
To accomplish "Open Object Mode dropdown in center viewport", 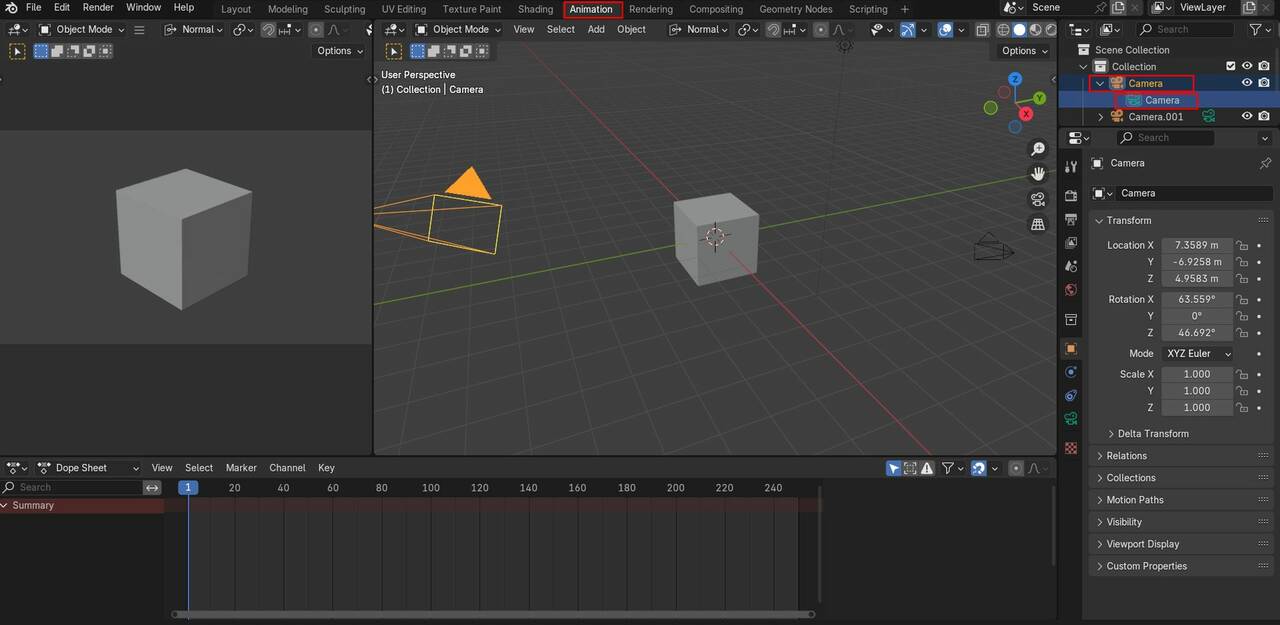I will (x=458, y=29).
